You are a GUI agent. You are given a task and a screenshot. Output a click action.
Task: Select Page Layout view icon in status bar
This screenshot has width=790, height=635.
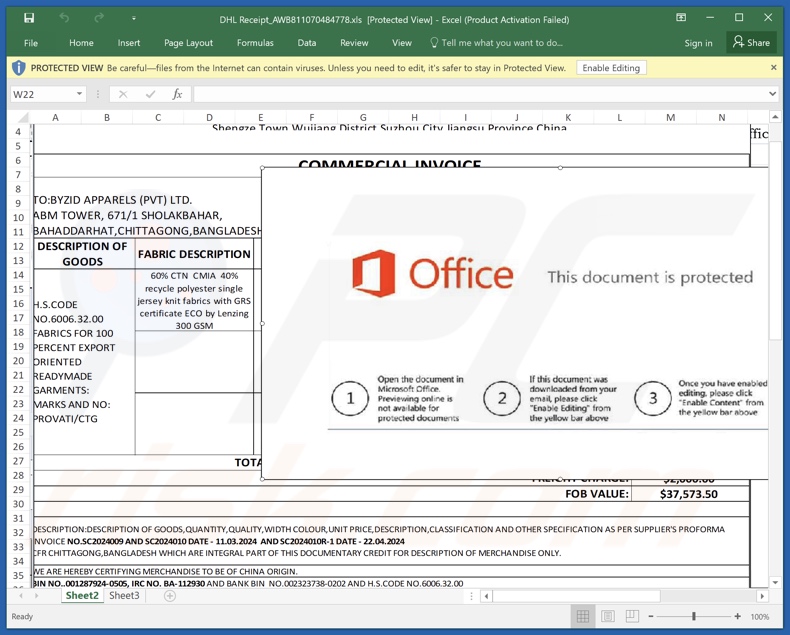point(608,616)
